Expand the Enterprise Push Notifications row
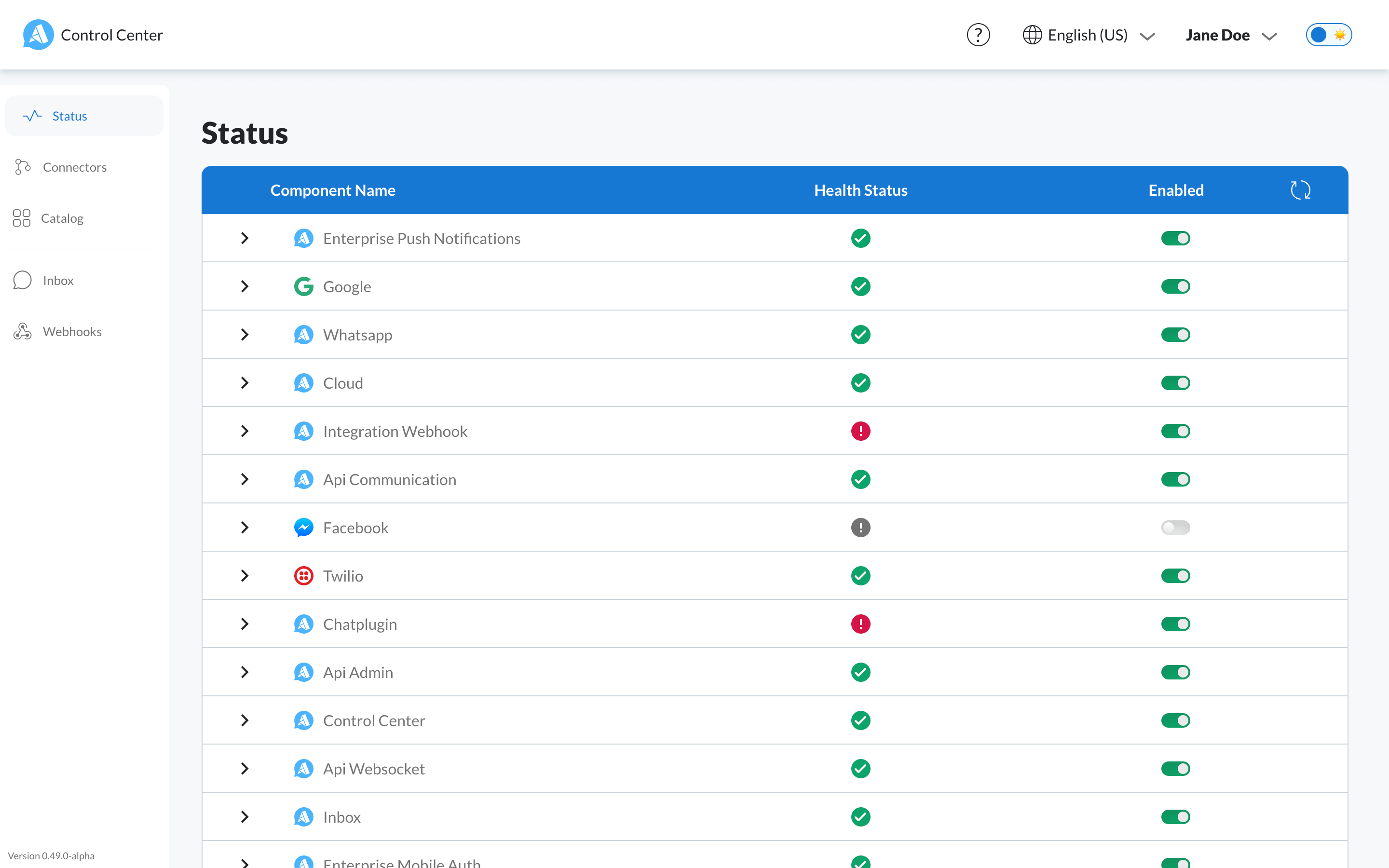 [245, 238]
